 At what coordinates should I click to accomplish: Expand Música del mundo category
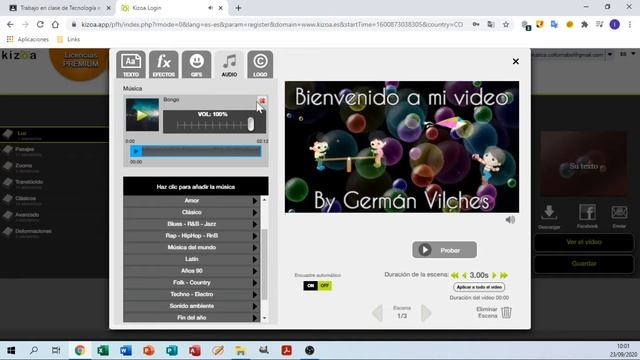191,247
